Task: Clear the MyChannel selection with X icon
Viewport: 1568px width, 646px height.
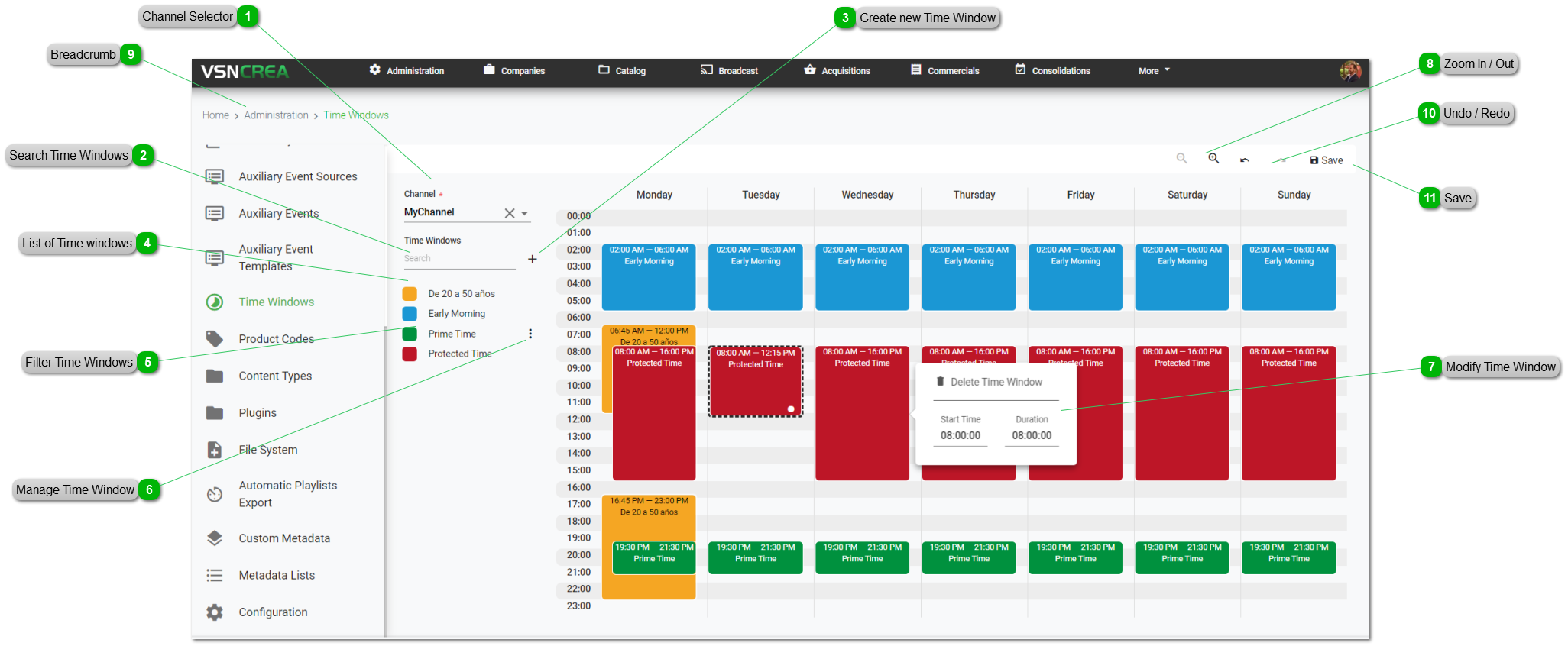Action: click(x=509, y=213)
